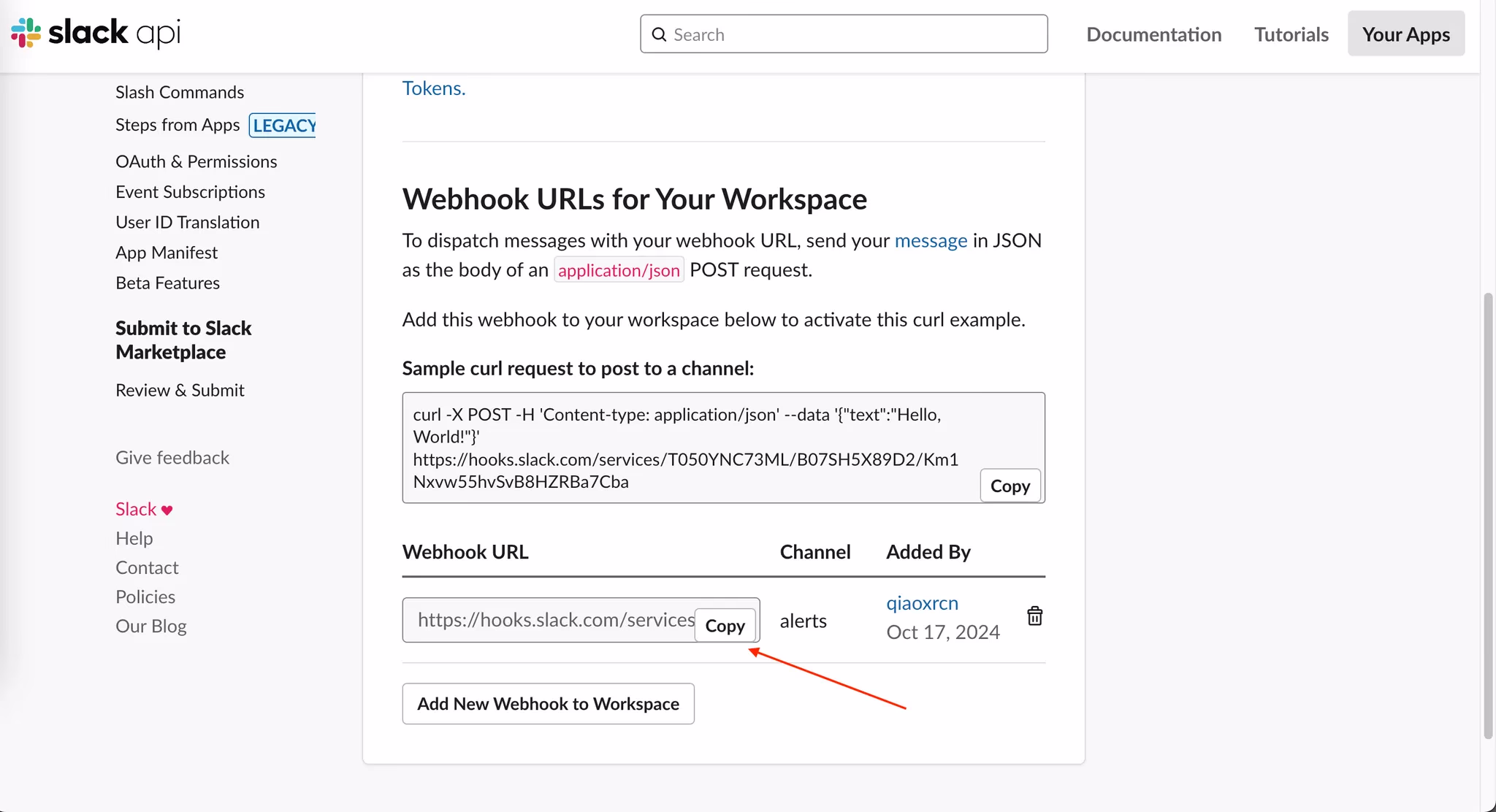
Task: Click the Slack API logo
Action: pyautogui.click(x=96, y=33)
